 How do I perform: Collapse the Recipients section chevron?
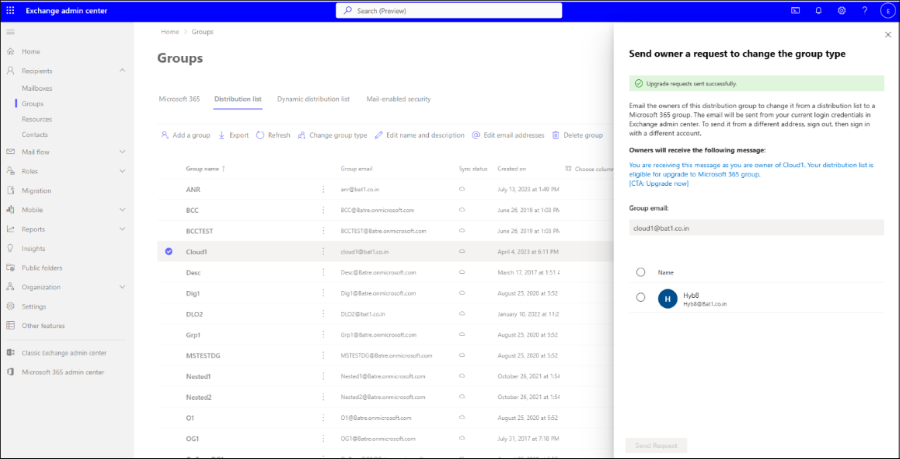tap(122, 71)
